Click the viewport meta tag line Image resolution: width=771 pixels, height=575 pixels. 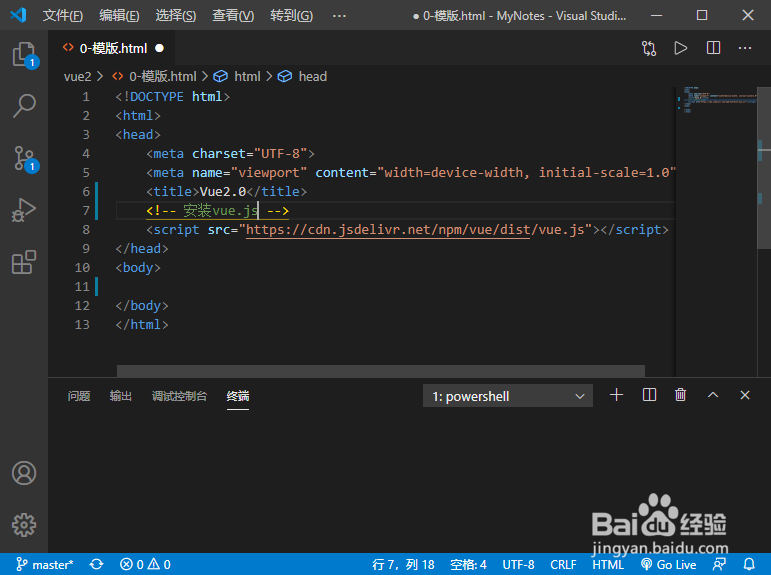pyautogui.click(x=411, y=173)
